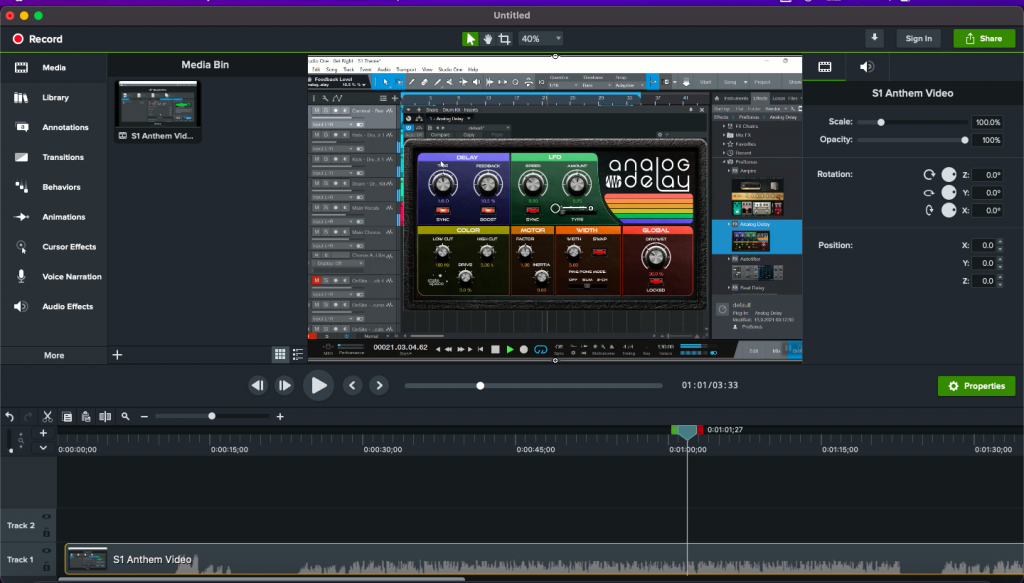Viewport: 1024px width, 583px height.
Task: Select the S1 Anthem Video media thumbnail
Action: point(158,111)
